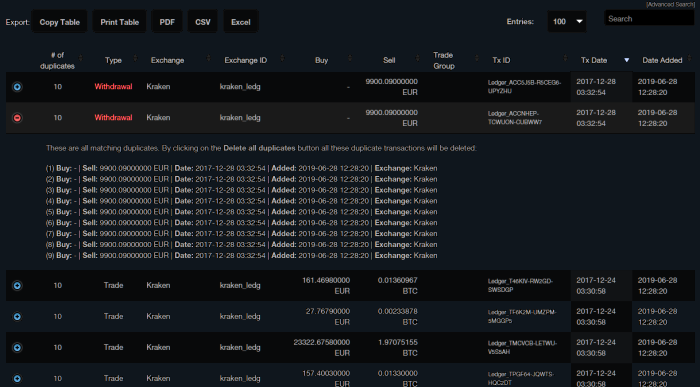Sort by Exchange column header

167,60
